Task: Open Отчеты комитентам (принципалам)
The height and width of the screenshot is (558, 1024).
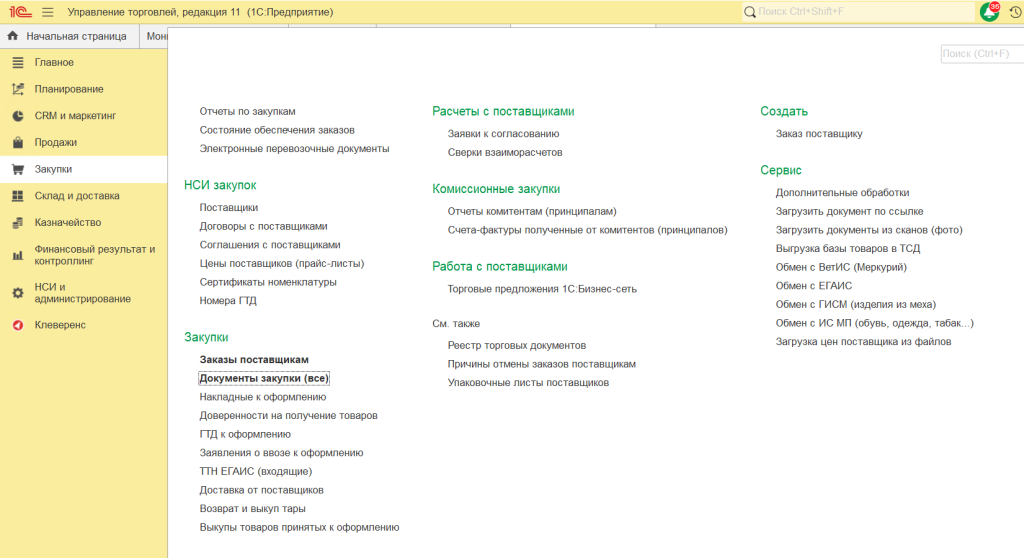Action: pos(532,212)
